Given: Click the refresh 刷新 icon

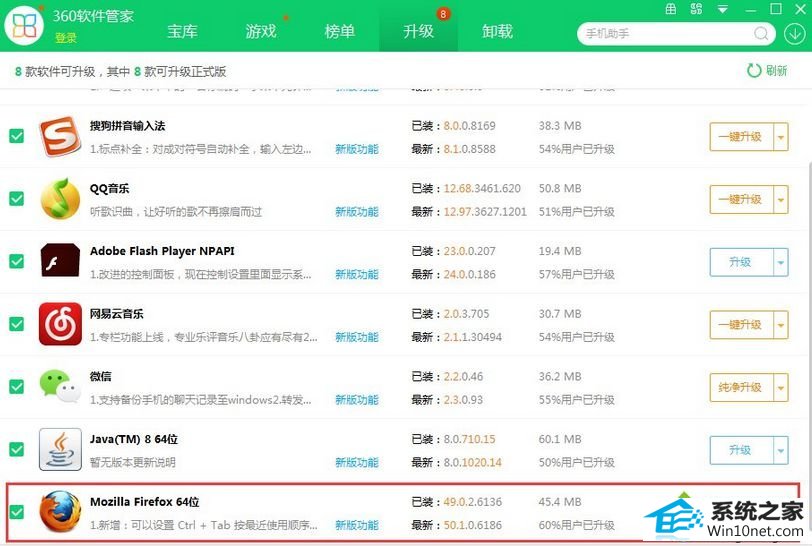Looking at the screenshot, I should [x=753, y=70].
